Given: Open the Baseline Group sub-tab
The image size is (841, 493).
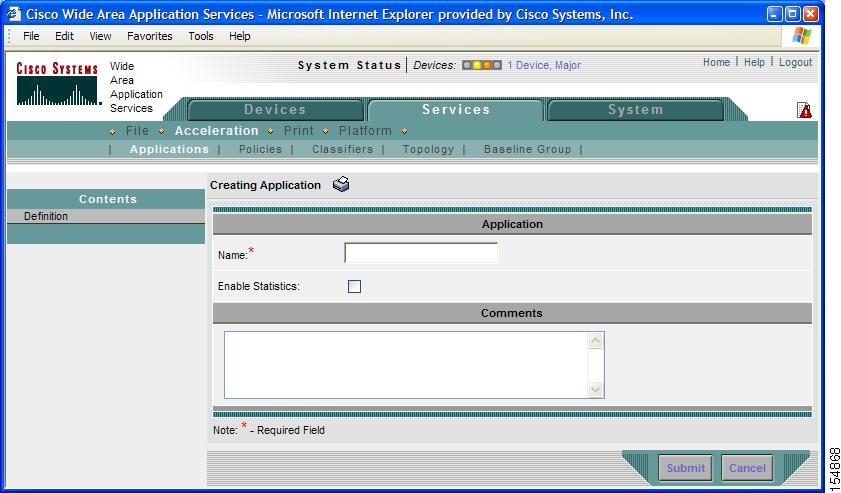Looking at the screenshot, I should [x=527, y=149].
